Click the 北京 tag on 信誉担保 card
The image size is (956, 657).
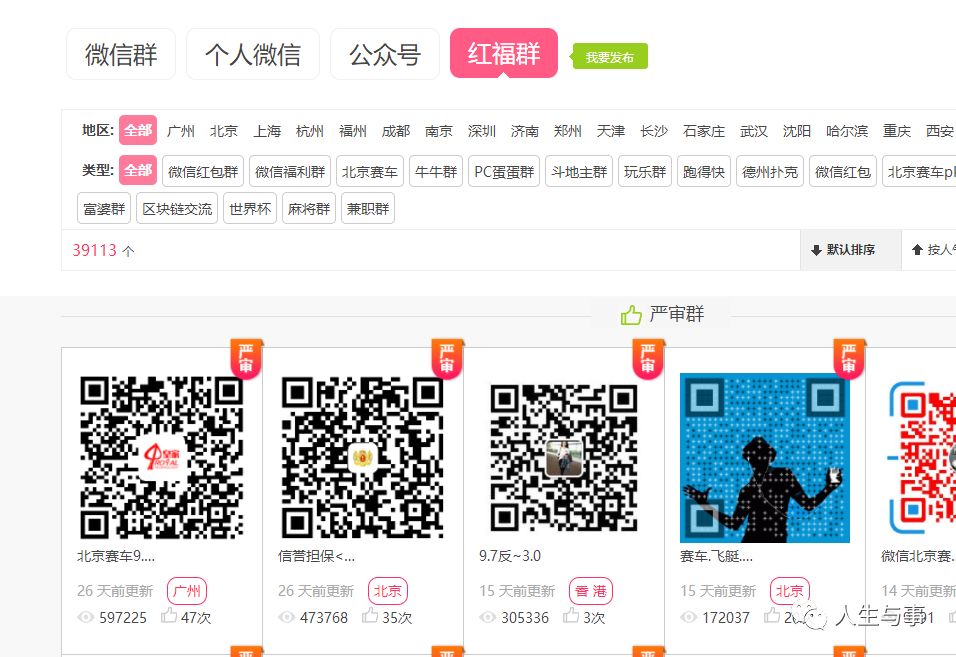click(x=388, y=591)
